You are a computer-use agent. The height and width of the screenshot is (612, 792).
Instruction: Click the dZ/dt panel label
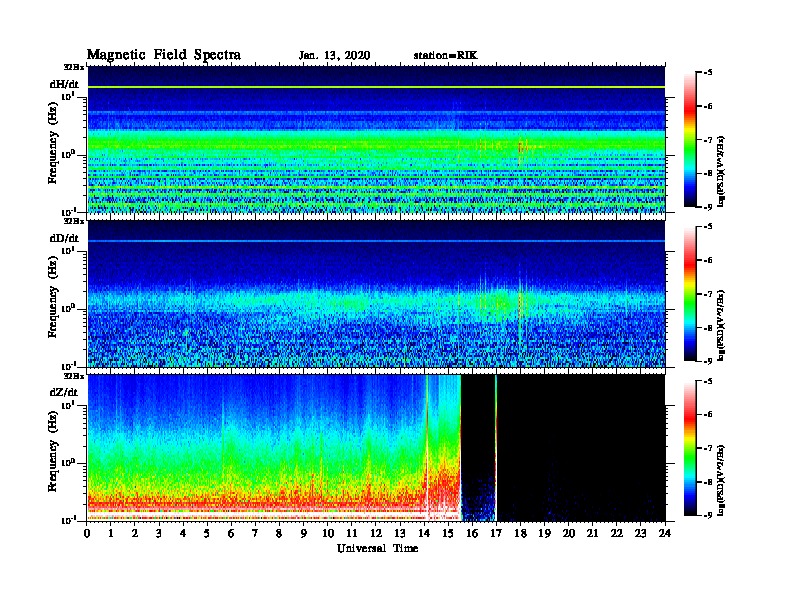tap(64, 392)
